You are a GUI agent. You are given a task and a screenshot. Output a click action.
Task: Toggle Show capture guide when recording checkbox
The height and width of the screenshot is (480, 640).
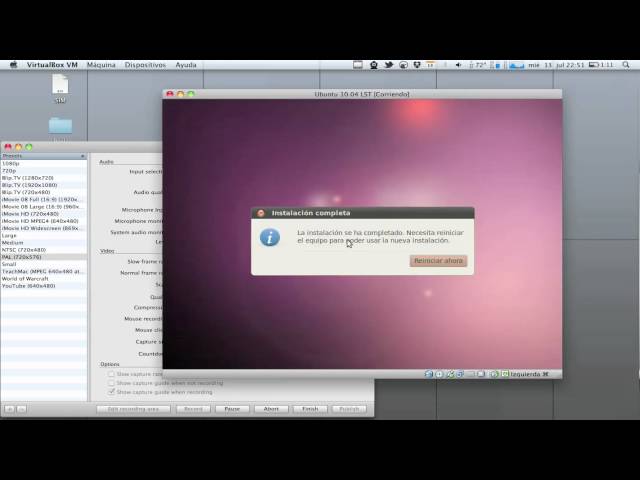[x=111, y=392]
